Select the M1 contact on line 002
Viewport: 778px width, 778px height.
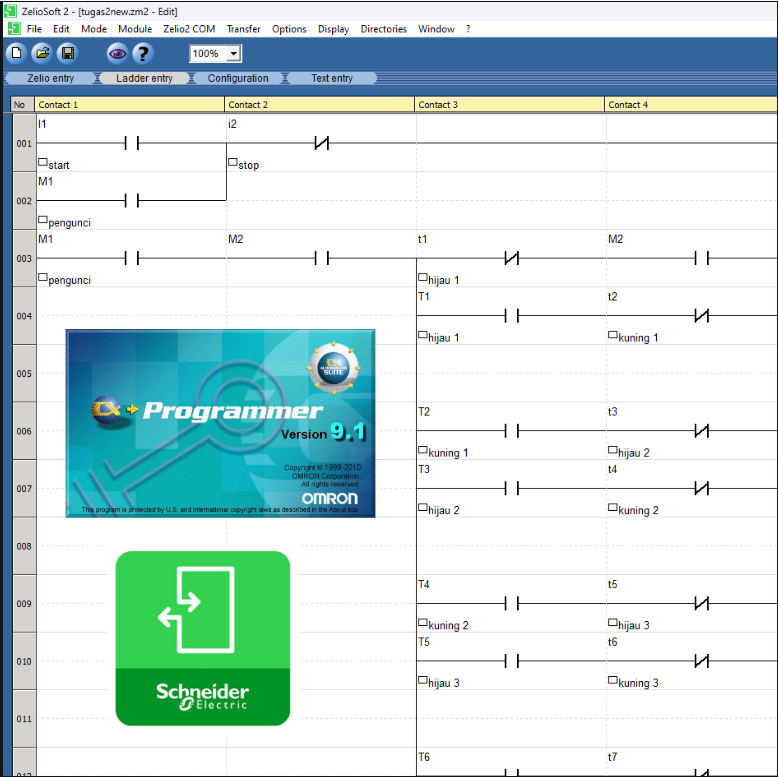point(131,201)
